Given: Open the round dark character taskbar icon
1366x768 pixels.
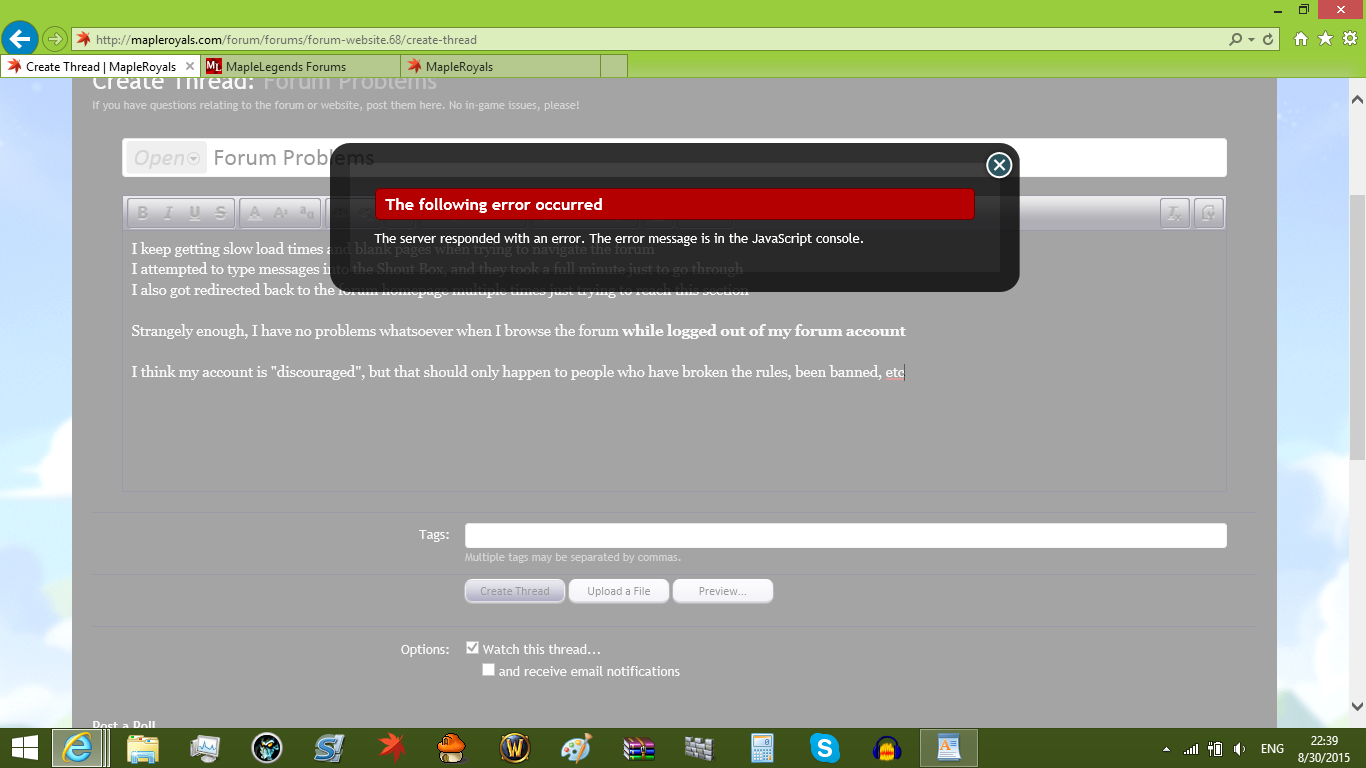Looking at the screenshot, I should point(267,748).
